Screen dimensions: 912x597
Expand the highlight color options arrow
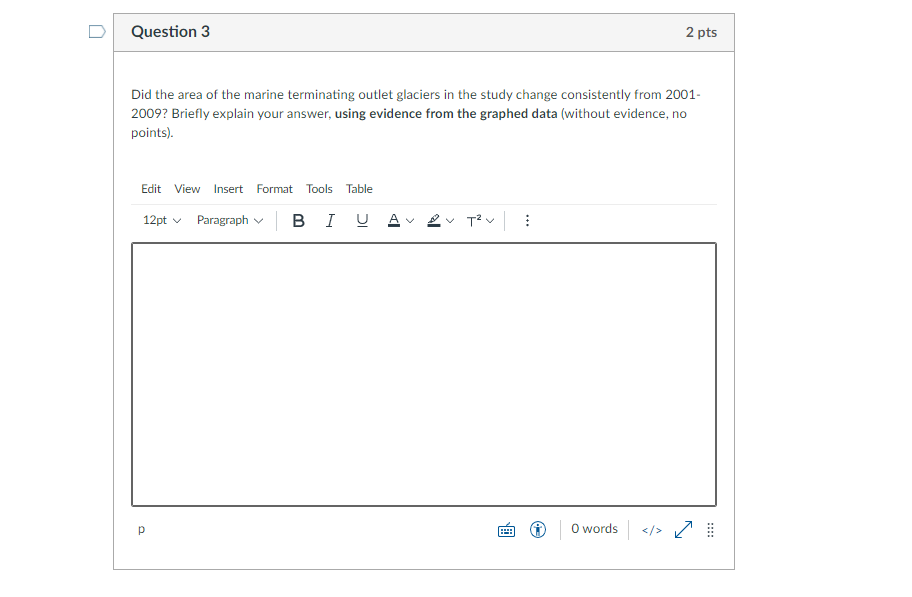(450, 221)
